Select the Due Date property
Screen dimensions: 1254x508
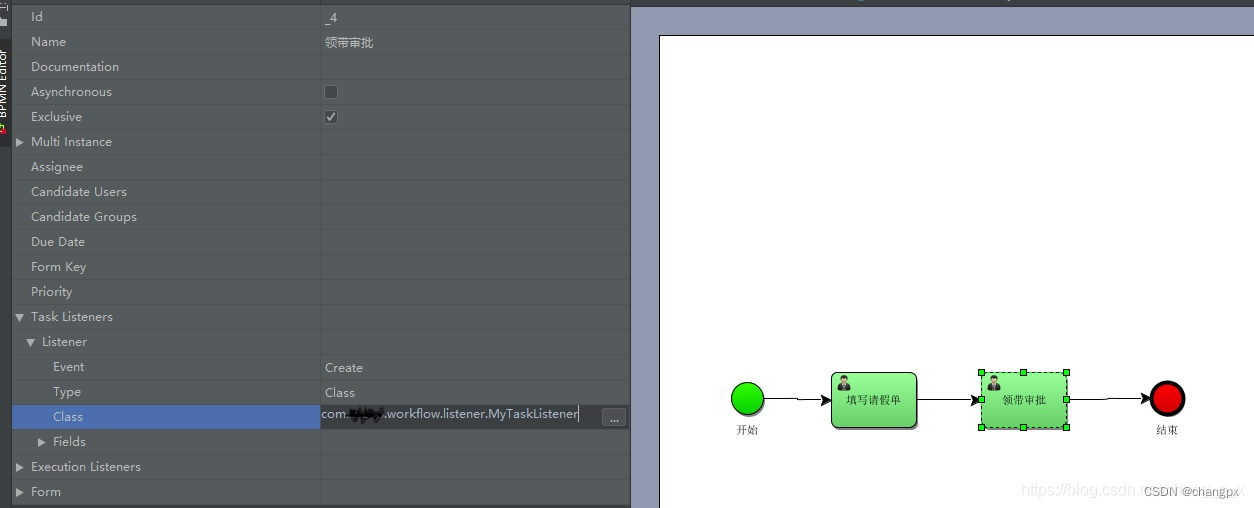(x=321, y=242)
